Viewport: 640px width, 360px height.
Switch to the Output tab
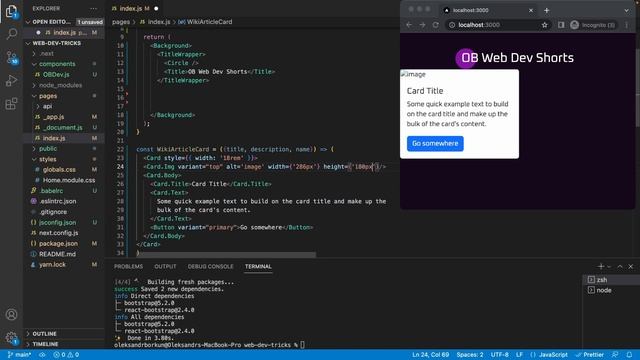[x=165, y=267]
